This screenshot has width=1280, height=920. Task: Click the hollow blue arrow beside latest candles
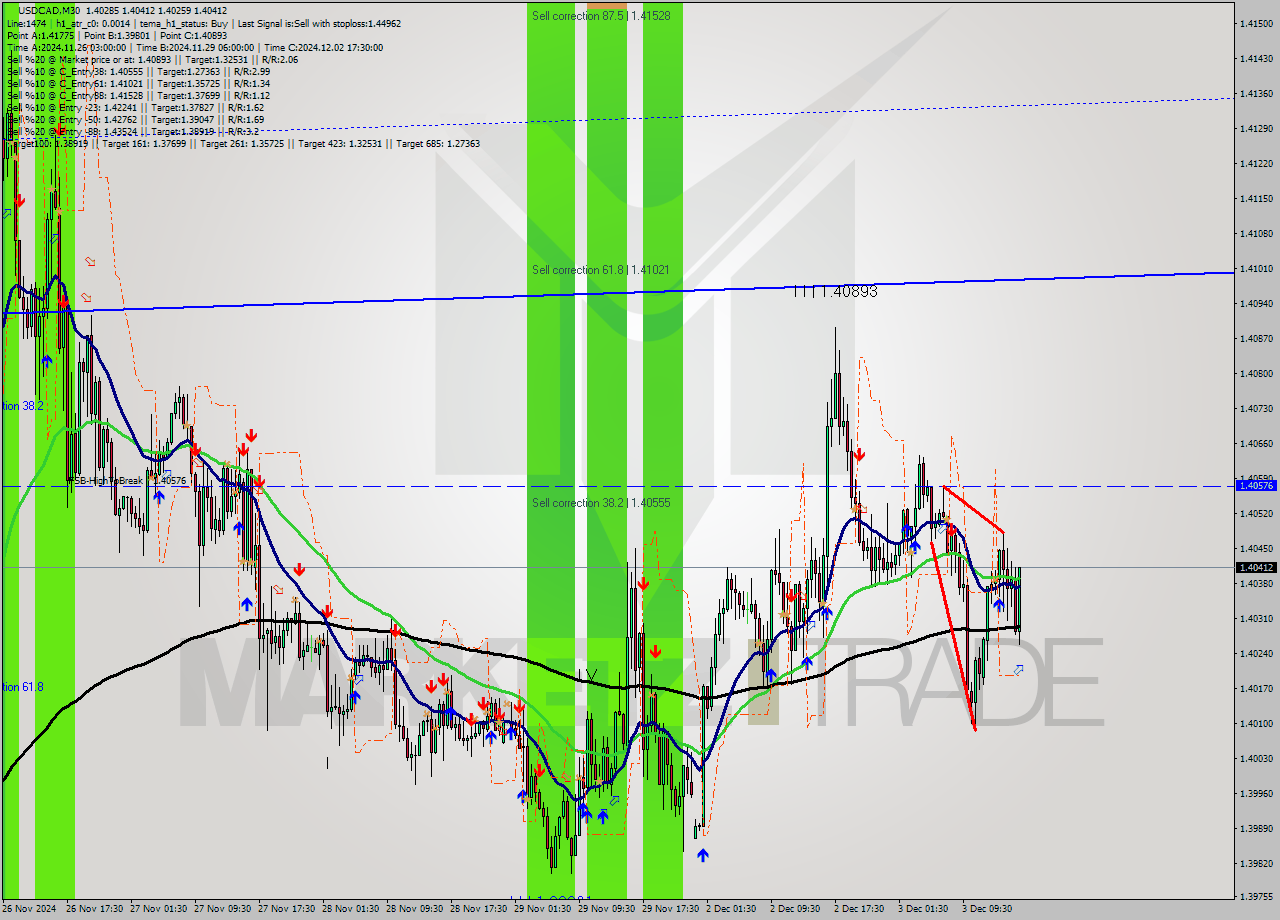(x=1018, y=670)
